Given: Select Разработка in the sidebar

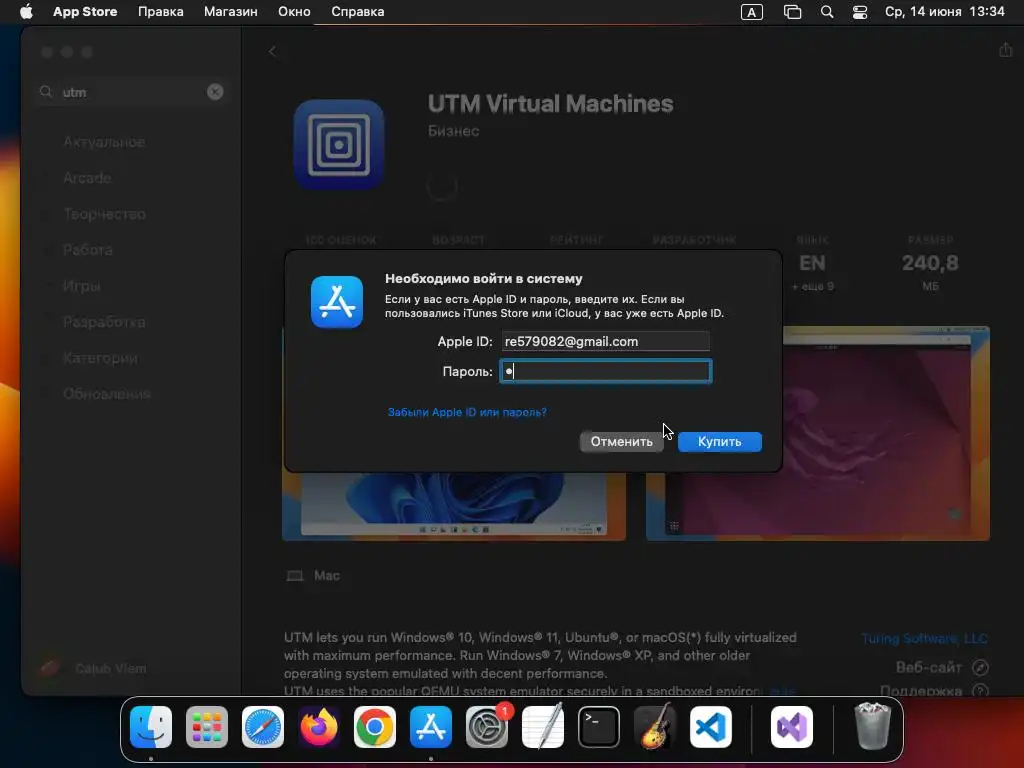Looking at the screenshot, I should point(104,322).
